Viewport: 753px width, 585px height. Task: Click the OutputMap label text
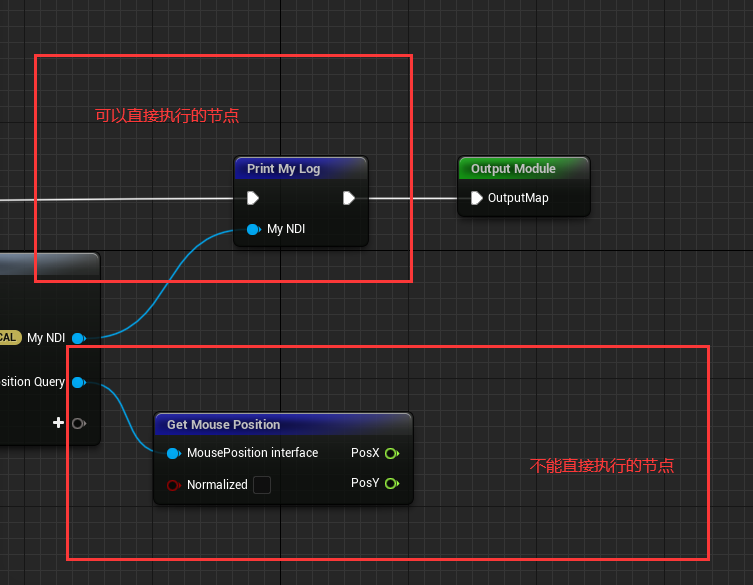point(518,198)
